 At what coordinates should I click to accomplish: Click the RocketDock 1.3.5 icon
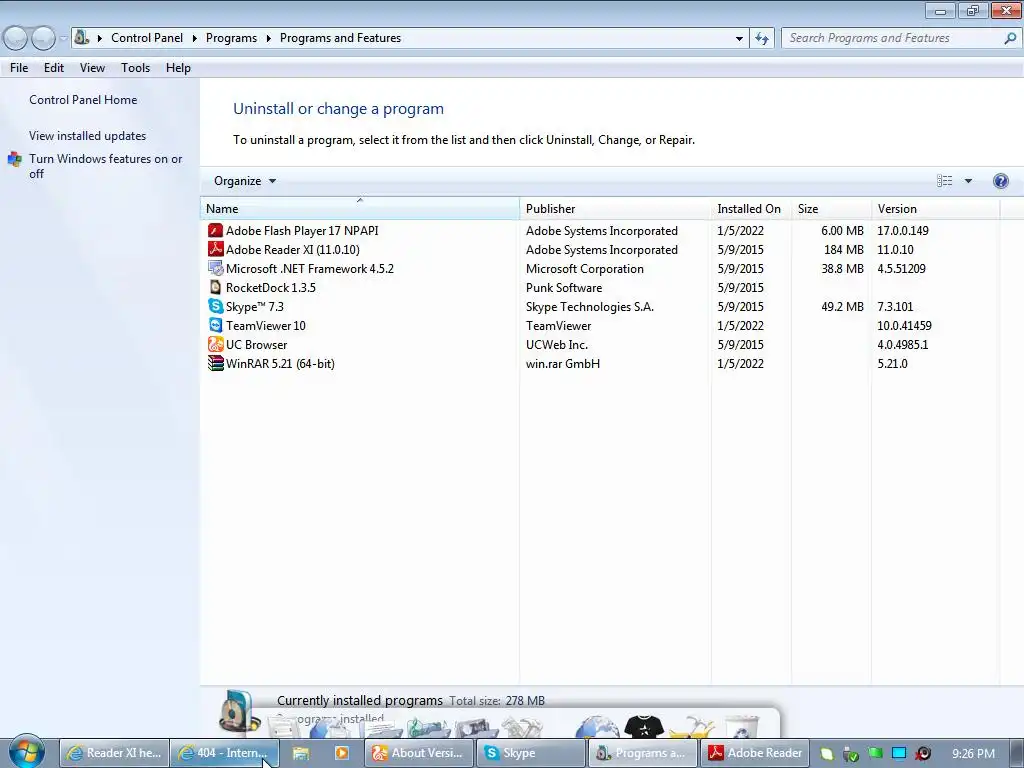[x=216, y=287]
